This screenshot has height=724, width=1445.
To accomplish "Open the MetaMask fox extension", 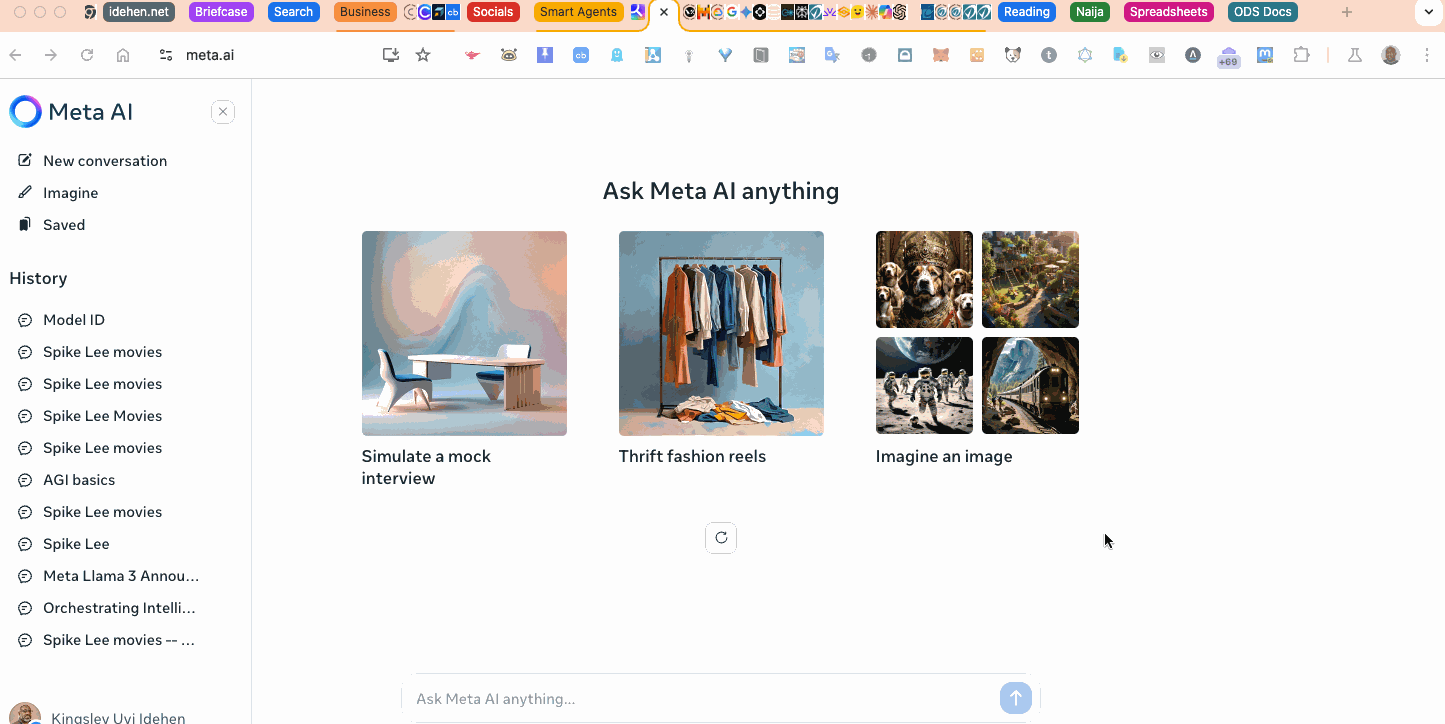I will (x=941, y=56).
